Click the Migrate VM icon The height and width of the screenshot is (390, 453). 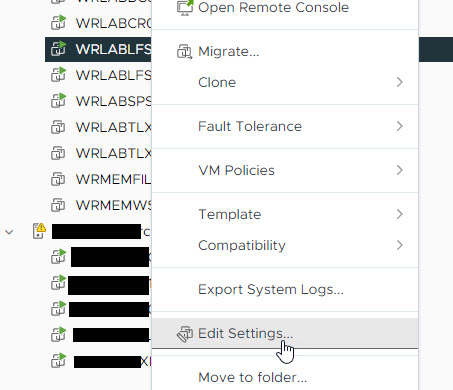(x=185, y=52)
